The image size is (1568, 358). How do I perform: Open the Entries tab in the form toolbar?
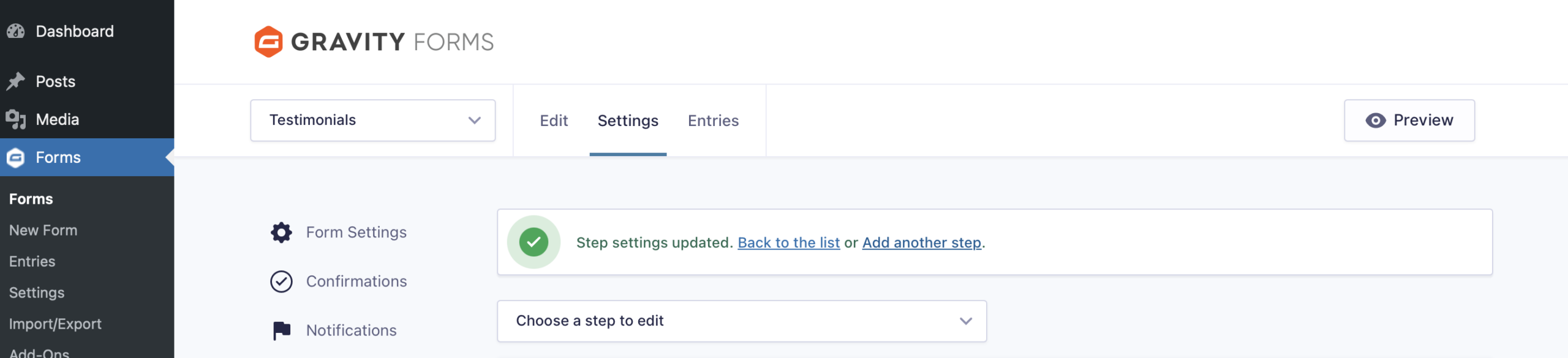tap(713, 121)
